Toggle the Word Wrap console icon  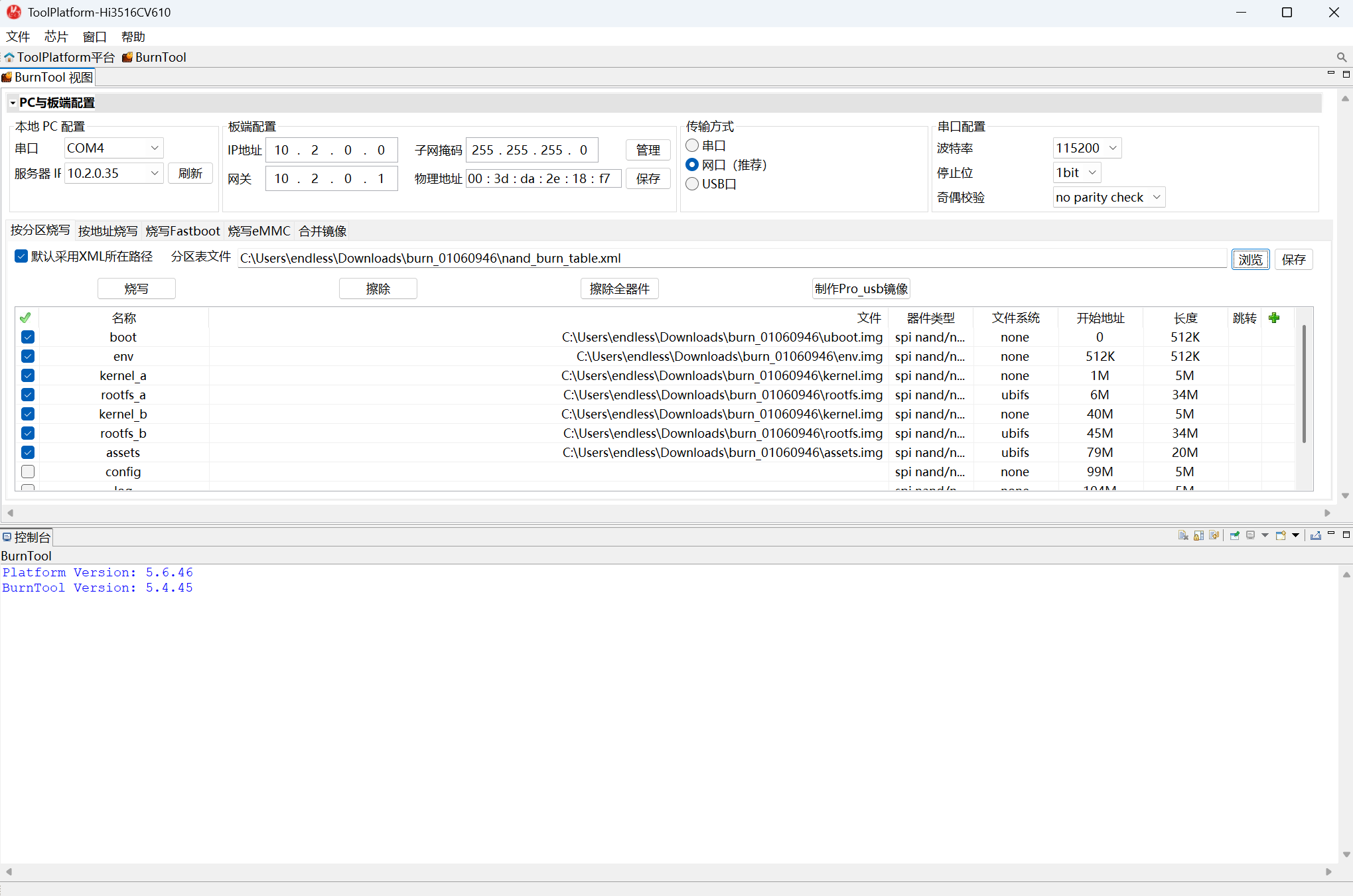click(1214, 535)
